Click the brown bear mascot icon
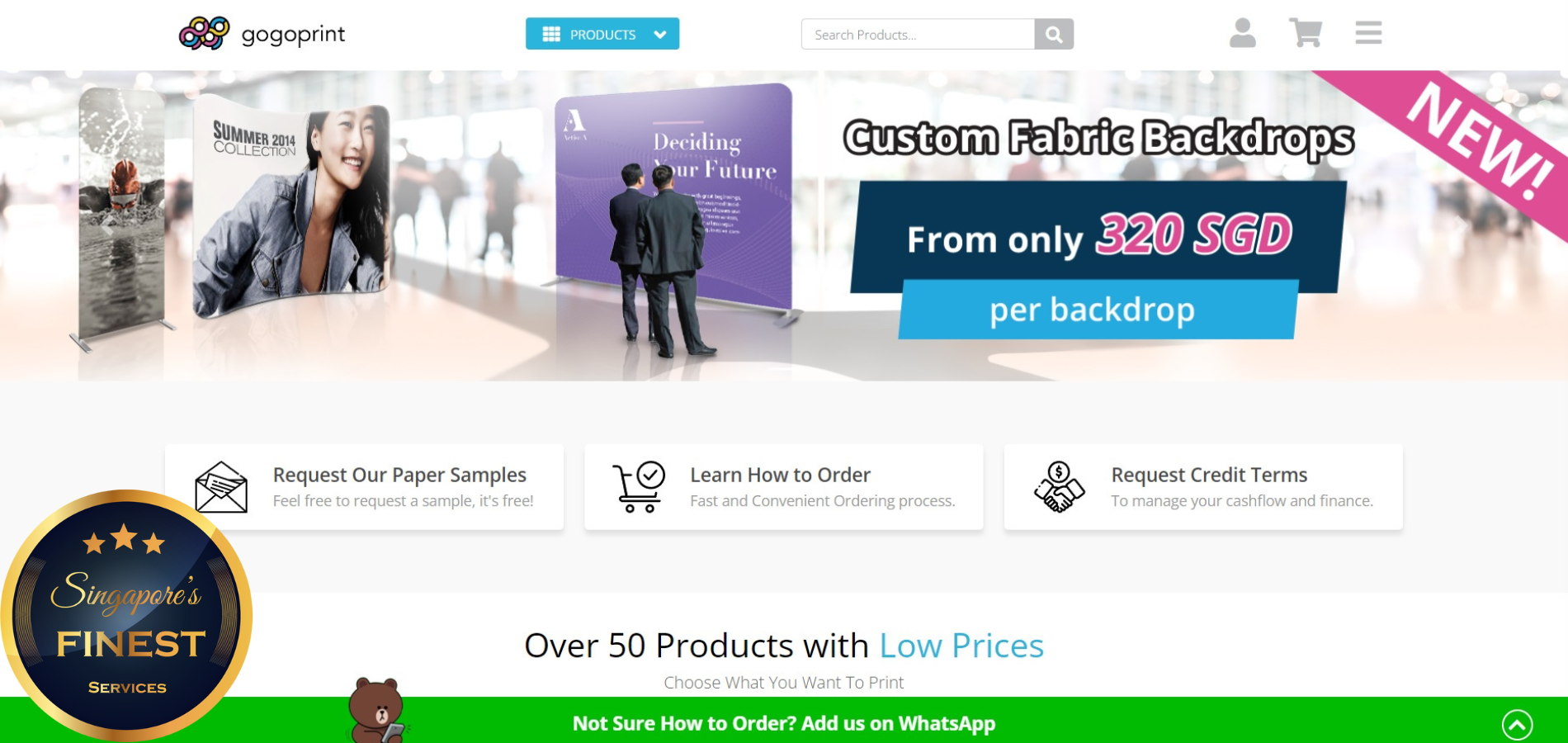Image resolution: width=1568 pixels, height=743 pixels. [x=377, y=710]
